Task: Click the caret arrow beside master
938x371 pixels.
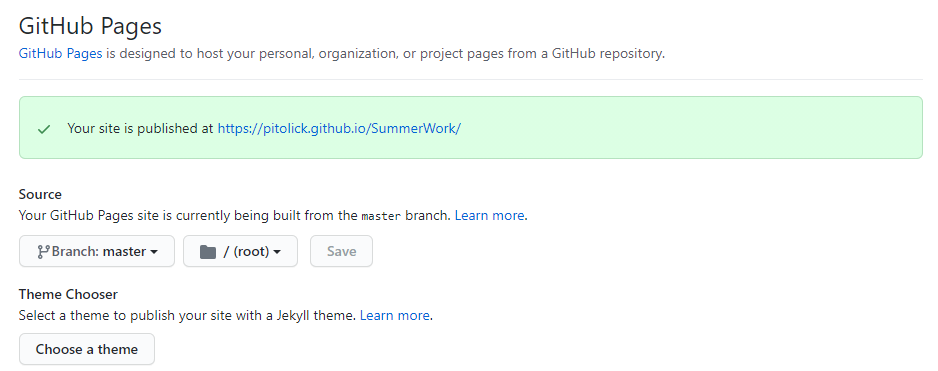Action: [x=154, y=253]
